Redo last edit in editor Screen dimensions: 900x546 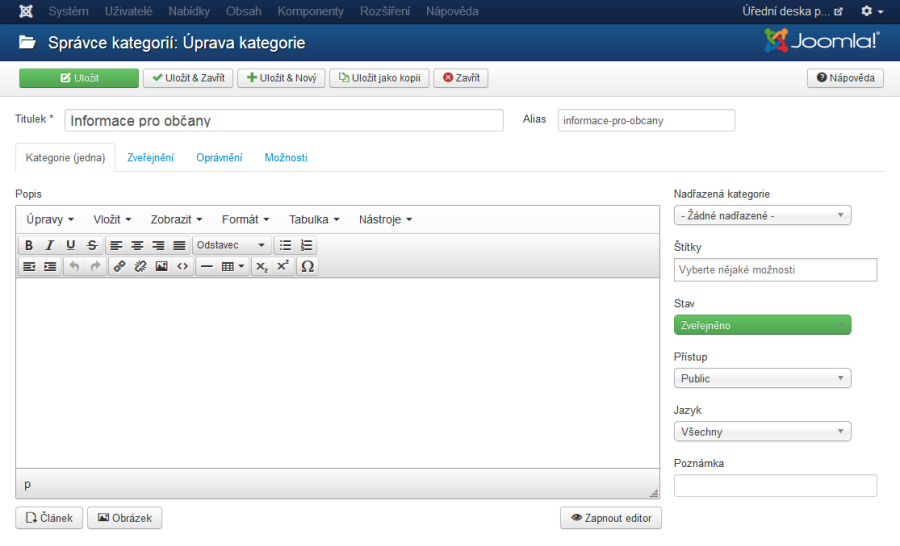tap(95, 266)
